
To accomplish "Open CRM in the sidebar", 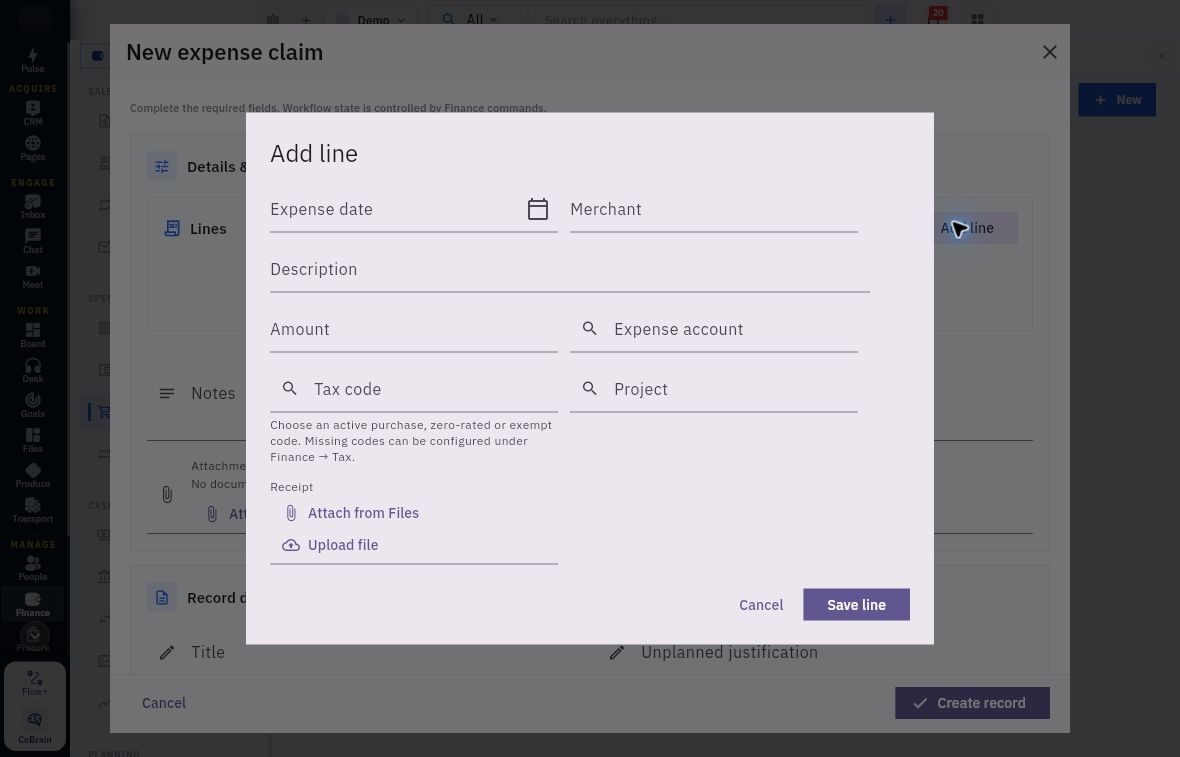I will pyautogui.click(x=32, y=114).
